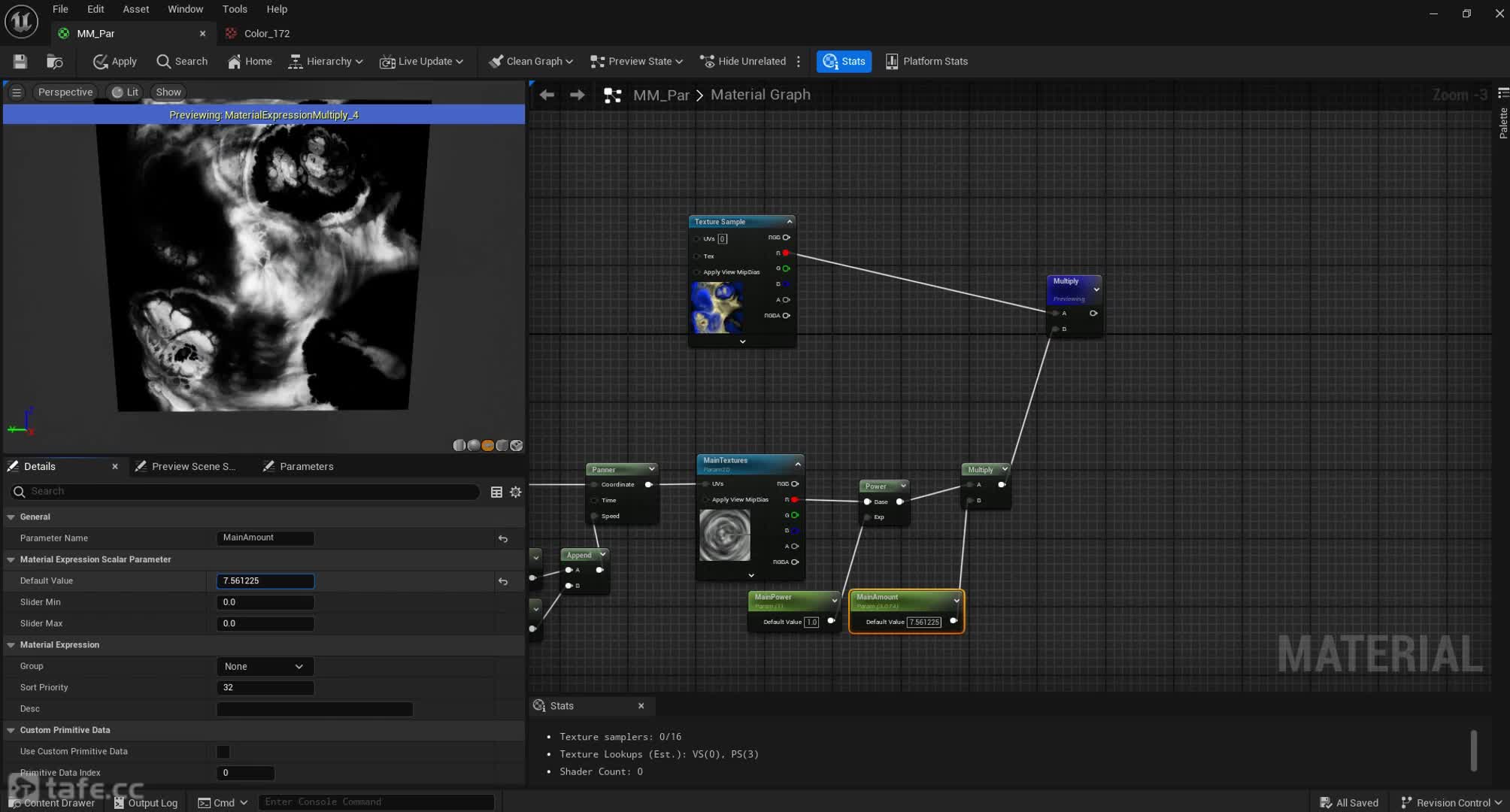Click the Default Value field in Details
The image size is (1510, 812).
point(265,580)
